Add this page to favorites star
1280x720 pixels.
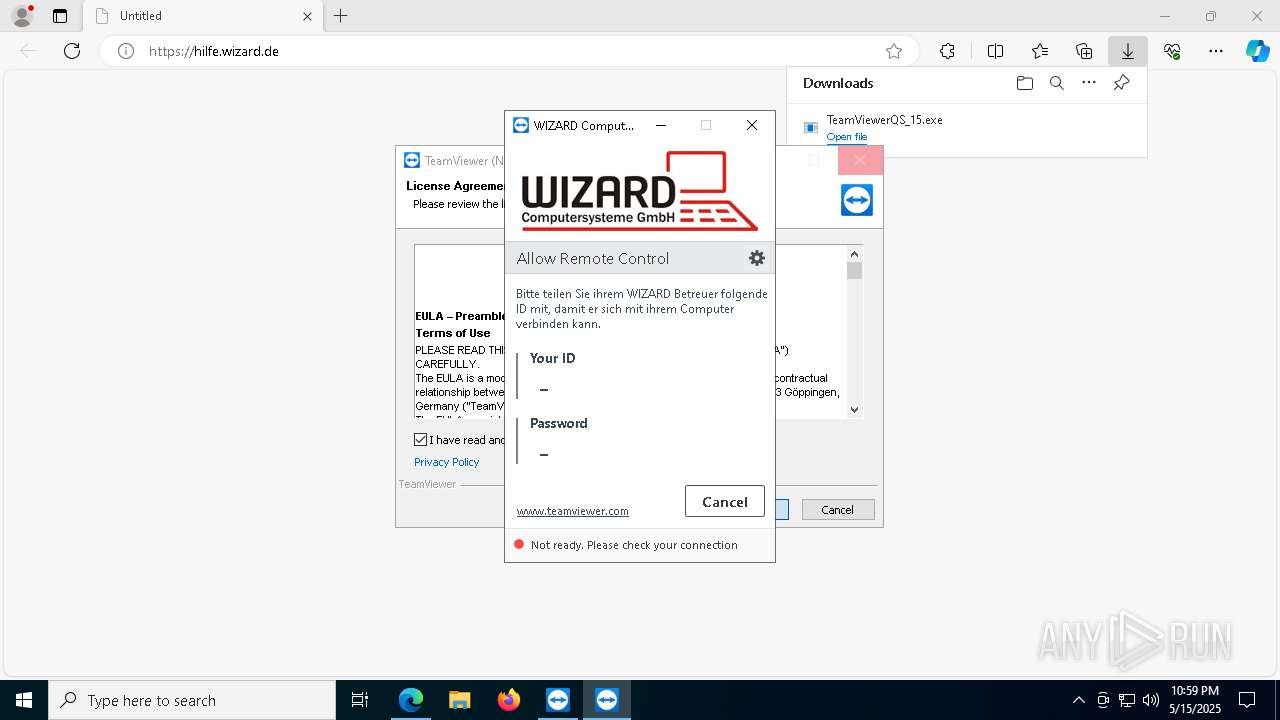[x=894, y=51]
